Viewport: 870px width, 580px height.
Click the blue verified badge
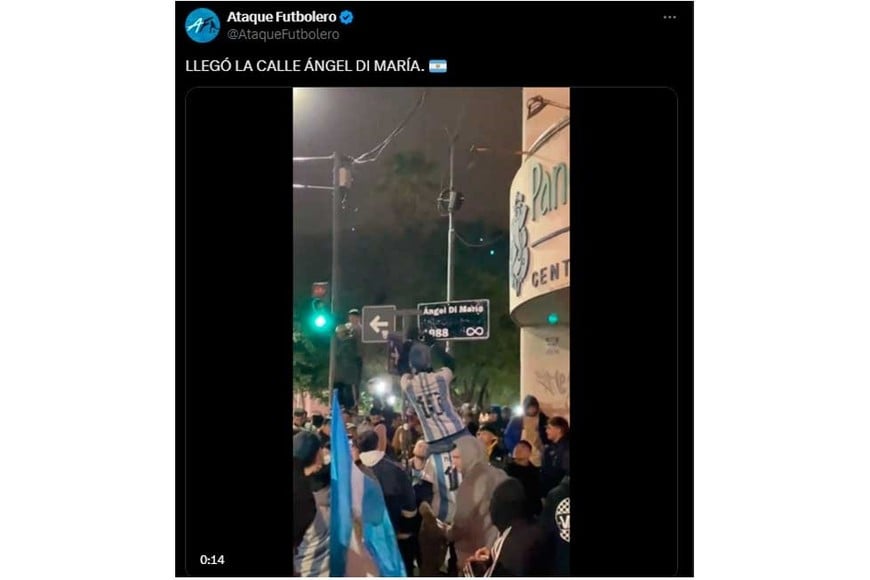coord(347,18)
